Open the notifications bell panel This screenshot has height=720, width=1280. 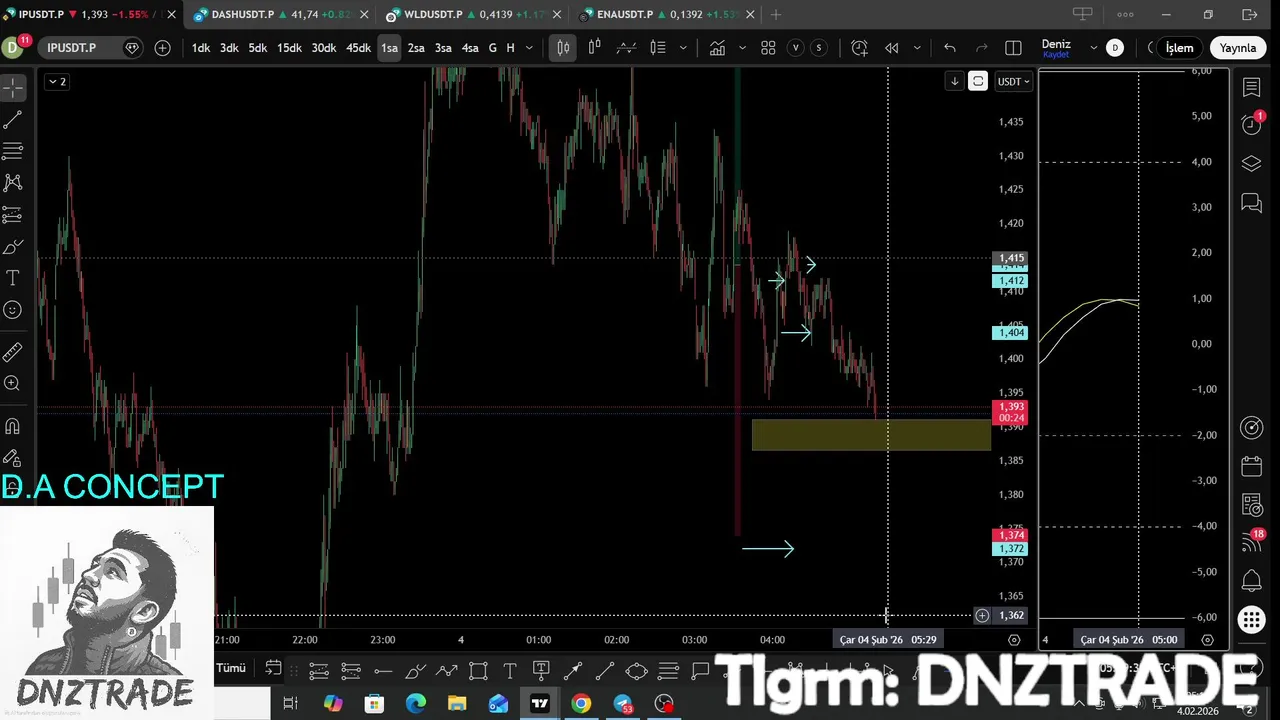1251,581
